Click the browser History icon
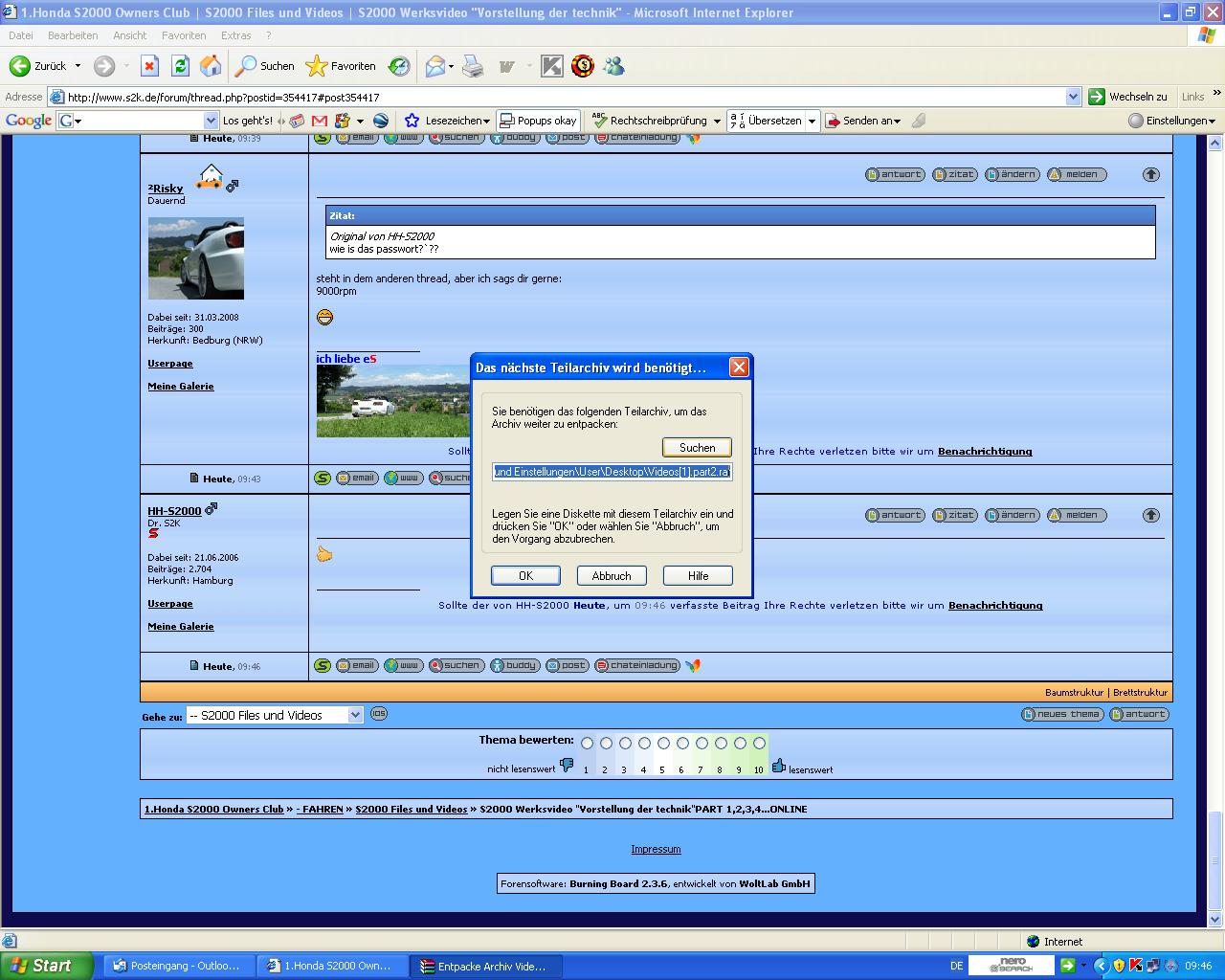This screenshot has width=1225, height=980. [399, 66]
